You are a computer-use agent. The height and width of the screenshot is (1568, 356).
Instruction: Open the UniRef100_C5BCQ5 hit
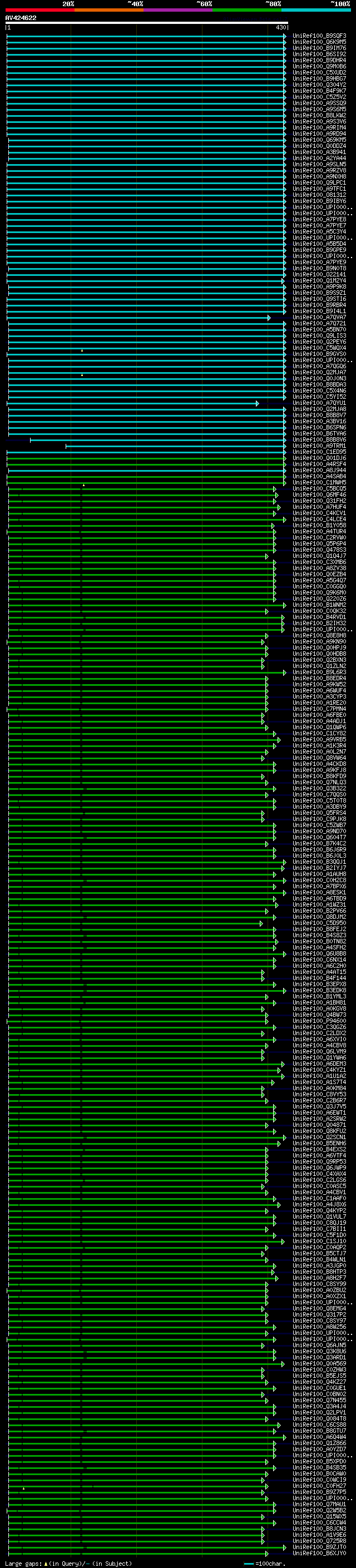click(319, 488)
